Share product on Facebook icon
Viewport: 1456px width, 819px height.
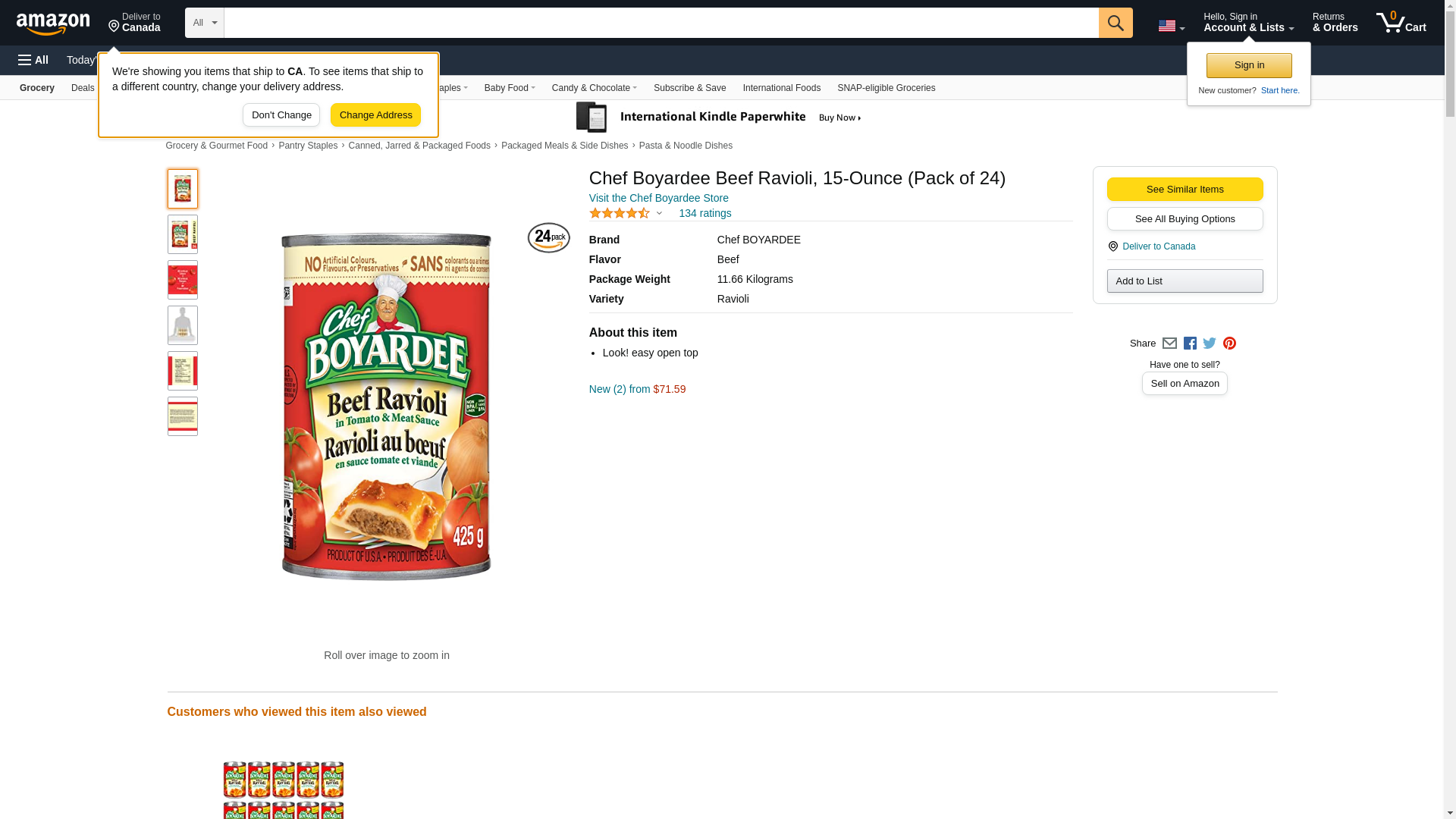[1190, 344]
